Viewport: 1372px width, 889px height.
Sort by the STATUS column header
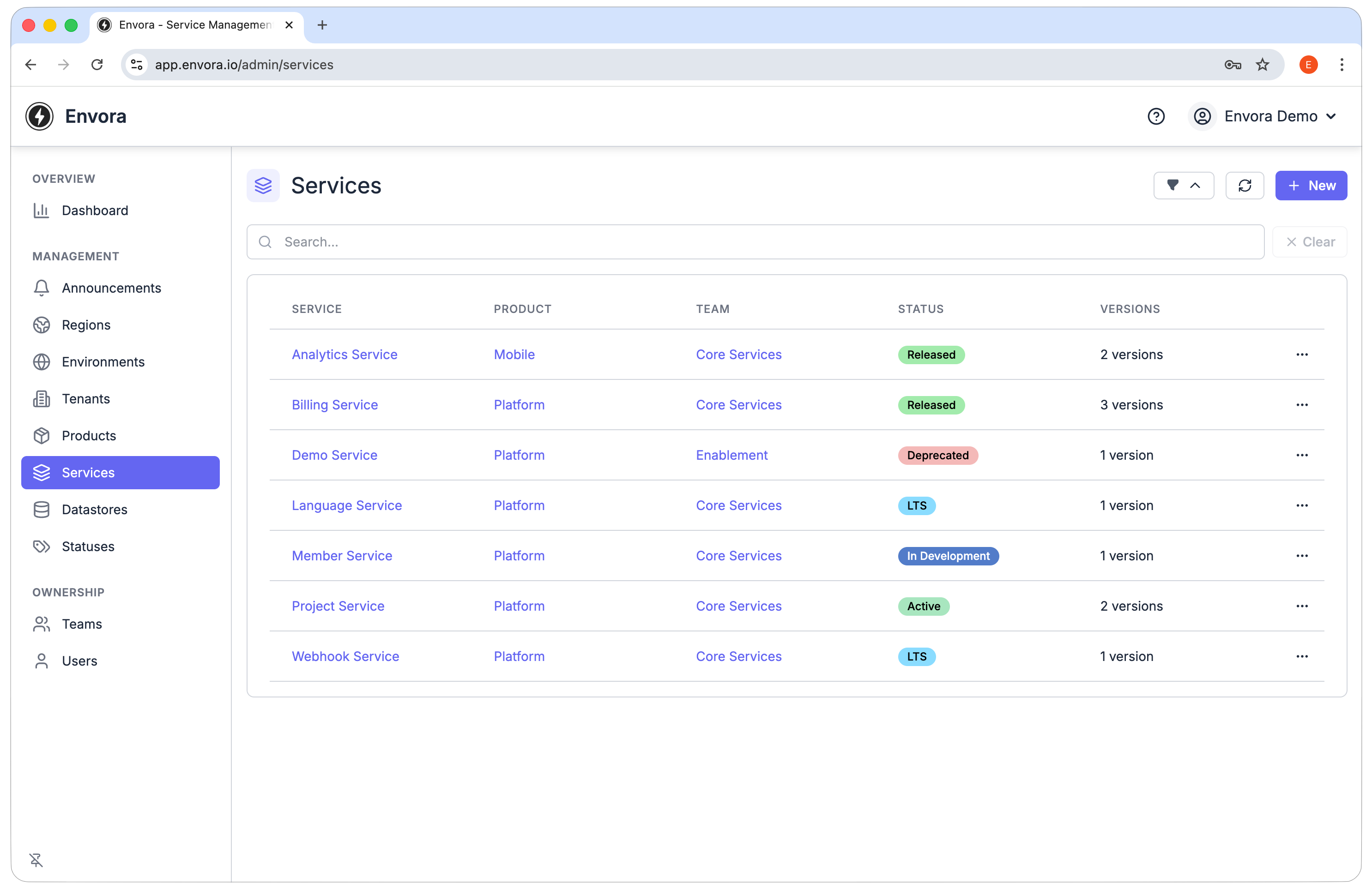[921, 309]
